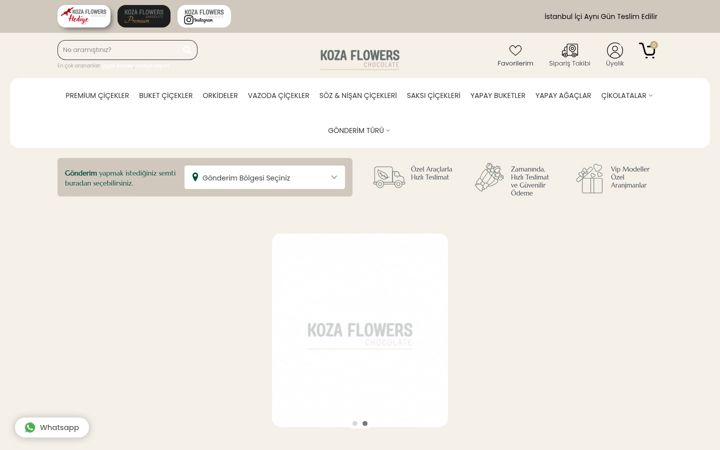Expand the Gönderim Bölgesi Seçiniz dropdown

[264, 177]
